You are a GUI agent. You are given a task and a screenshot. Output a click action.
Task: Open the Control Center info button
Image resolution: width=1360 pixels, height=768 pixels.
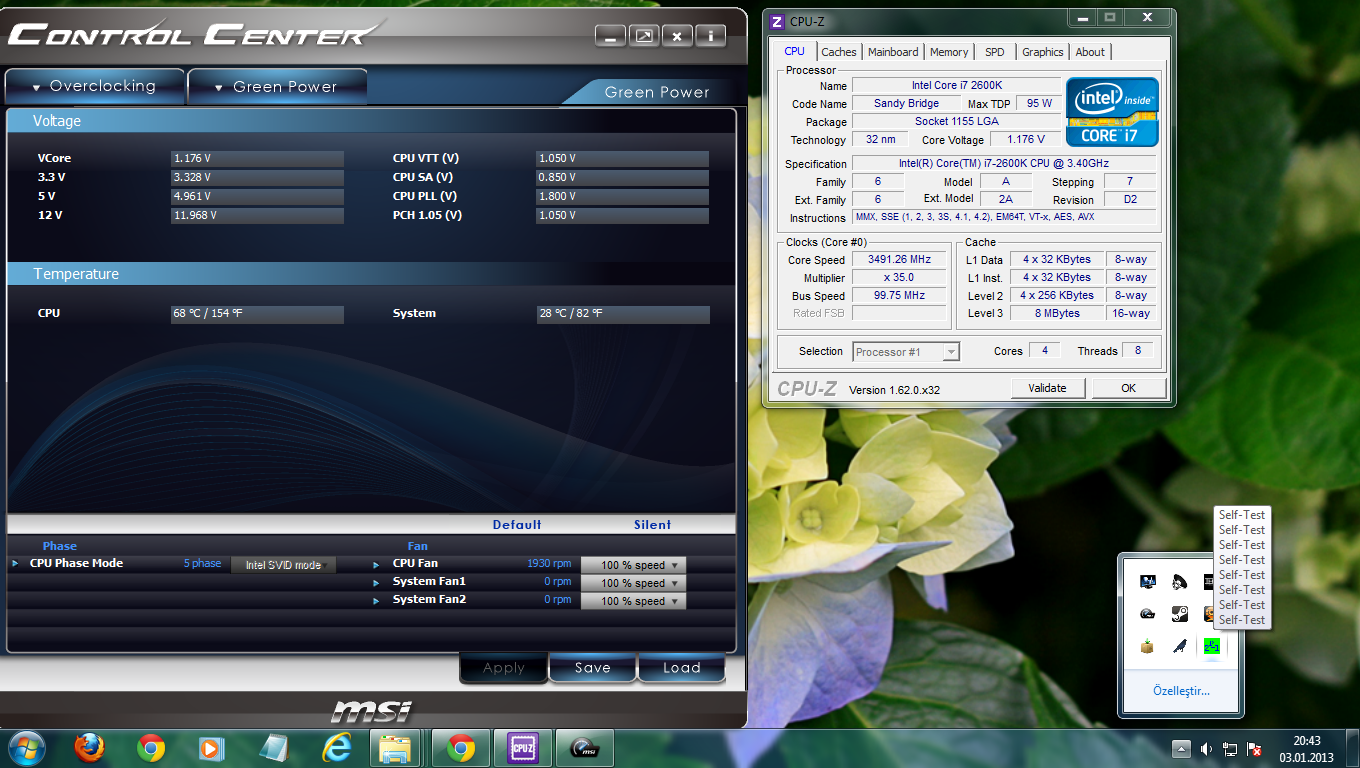[x=710, y=36]
